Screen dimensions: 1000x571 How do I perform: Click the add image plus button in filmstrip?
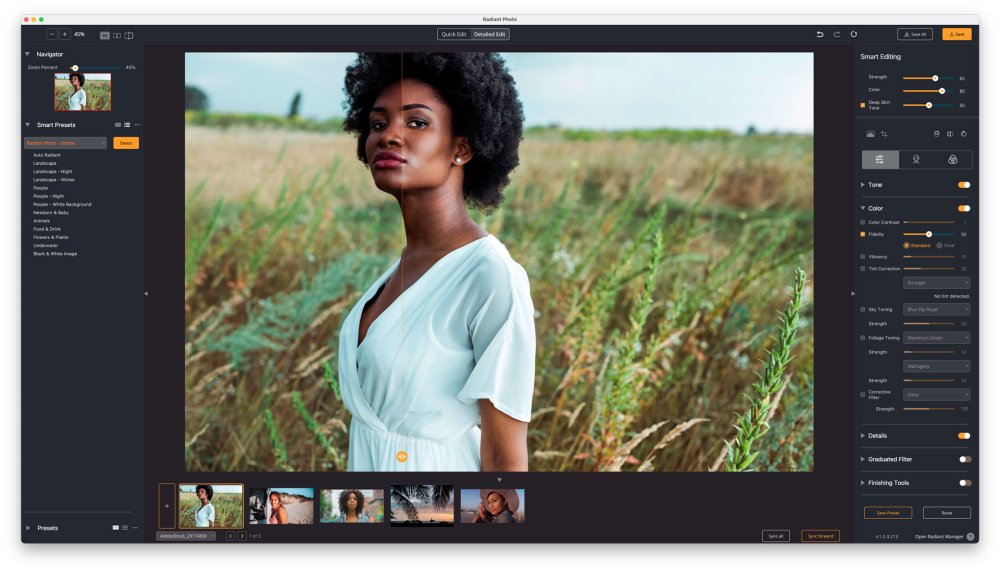point(167,506)
